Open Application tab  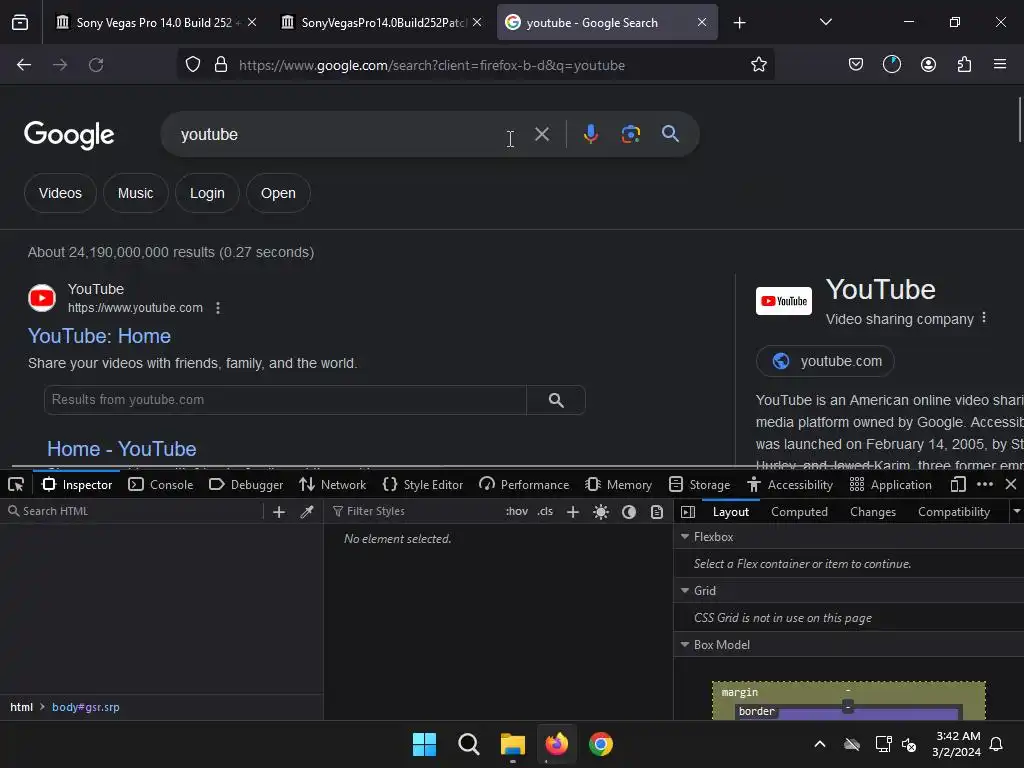click(890, 485)
